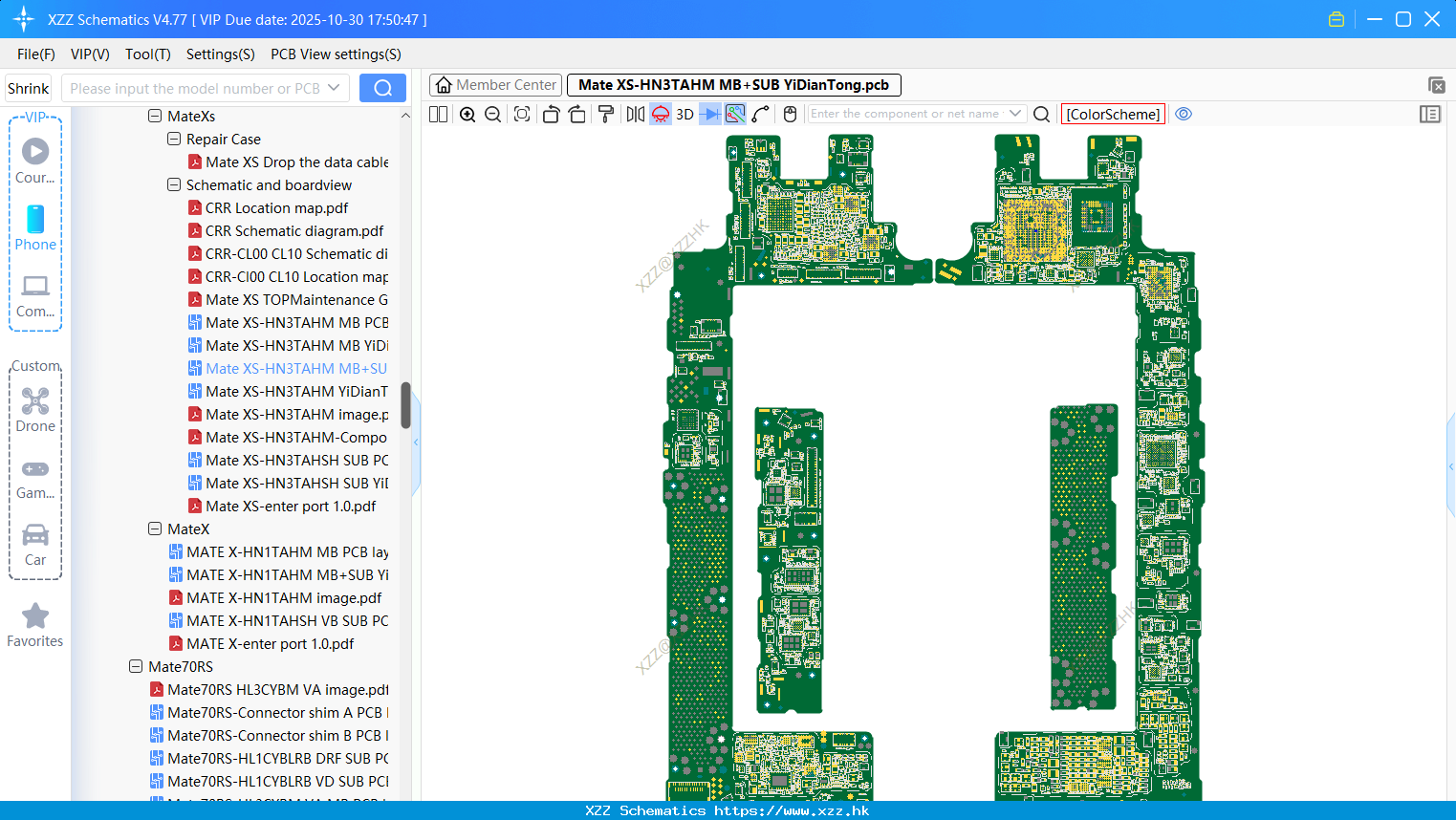The width and height of the screenshot is (1456, 820).
Task: Open the component name dropdown arrow
Action: [x=1015, y=114]
